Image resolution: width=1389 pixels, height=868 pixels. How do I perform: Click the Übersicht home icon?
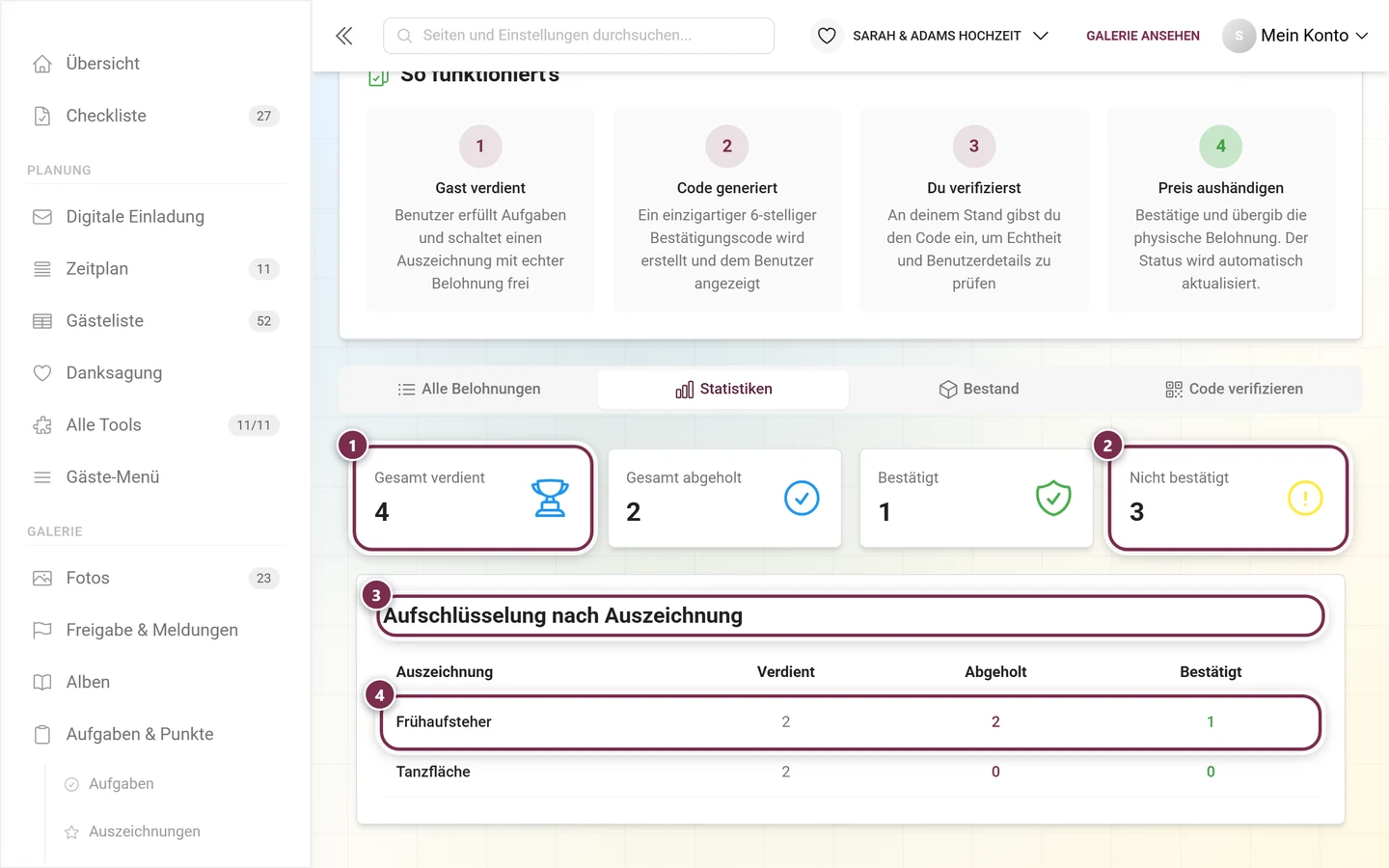point(42,64)
